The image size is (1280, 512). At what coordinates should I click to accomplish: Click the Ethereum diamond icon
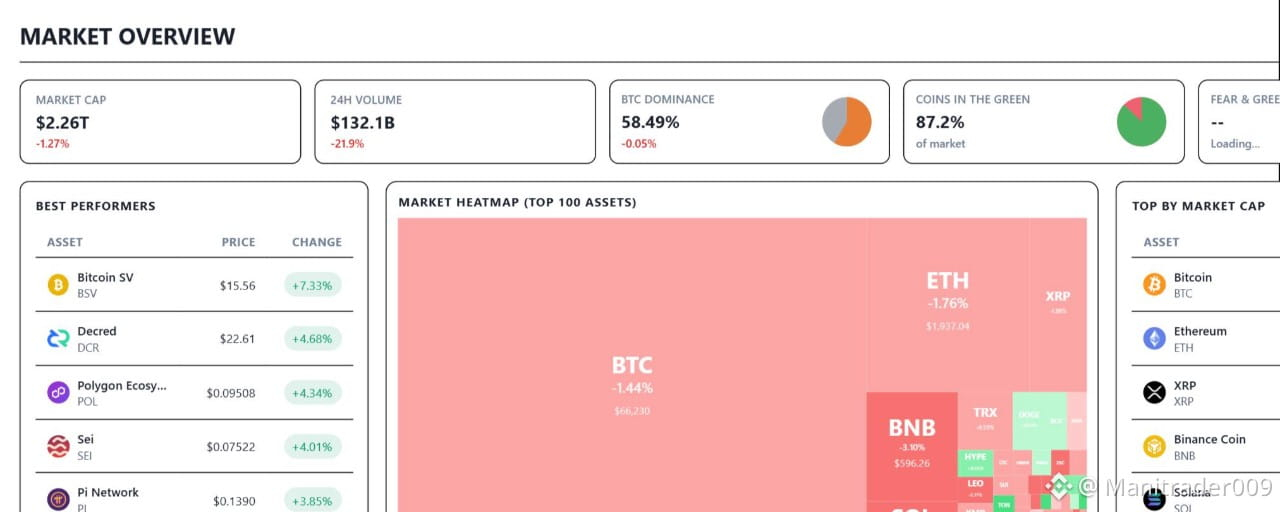(x=1154, y=339)
